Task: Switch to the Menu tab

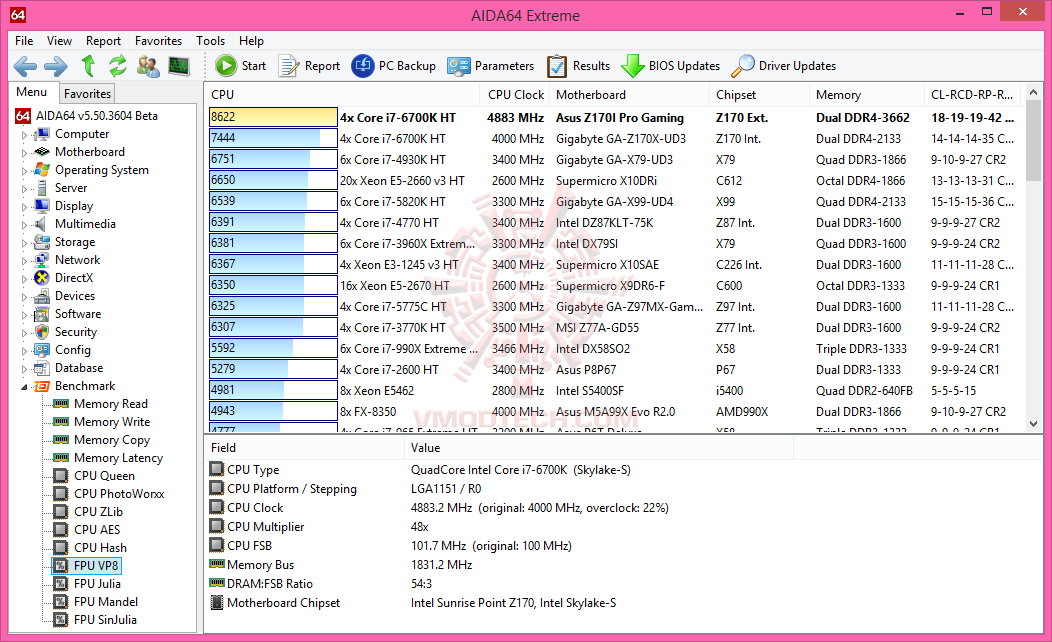Action: (32, 92)
